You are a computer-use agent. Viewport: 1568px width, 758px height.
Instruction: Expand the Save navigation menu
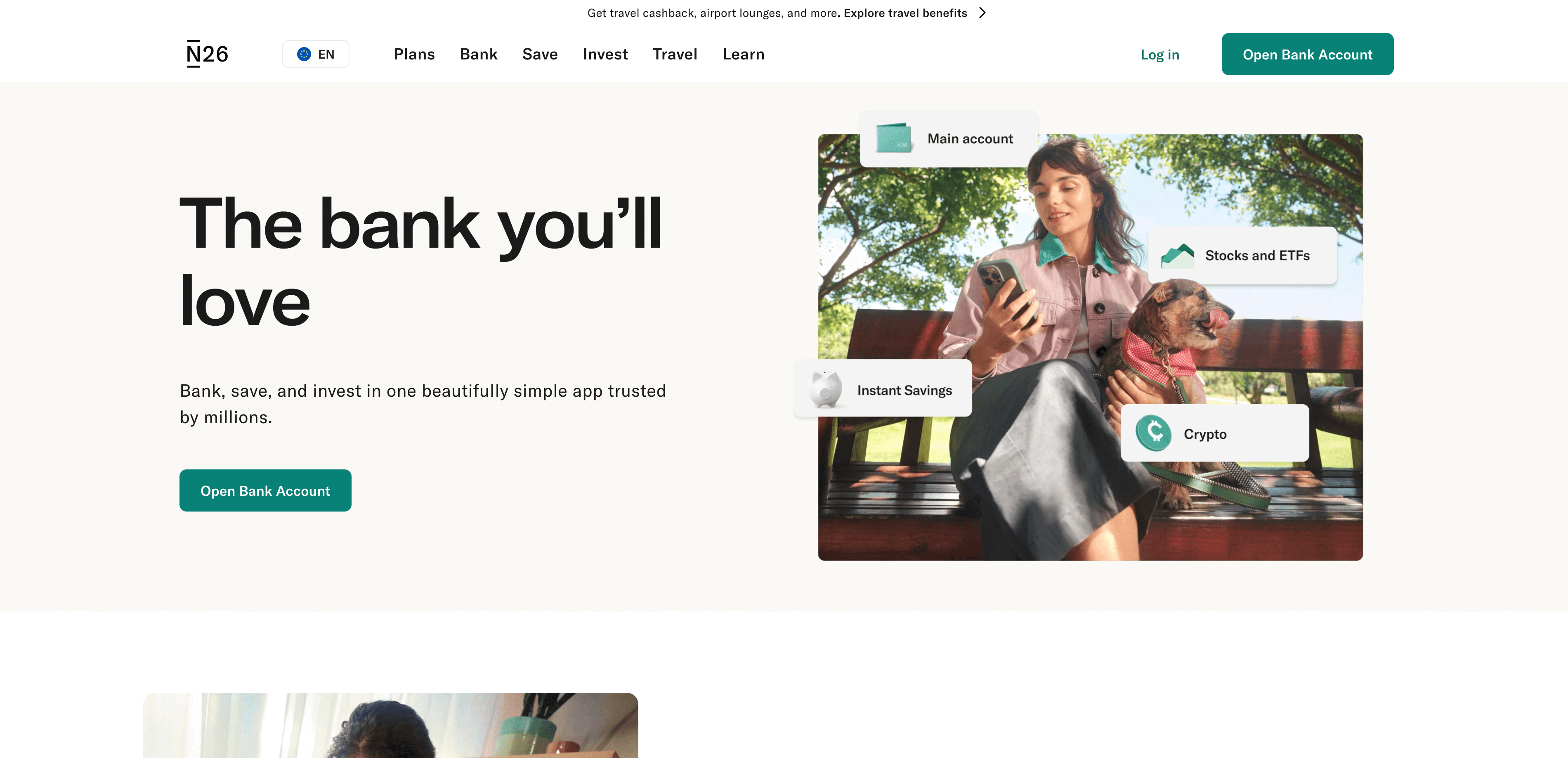point(540,54)
